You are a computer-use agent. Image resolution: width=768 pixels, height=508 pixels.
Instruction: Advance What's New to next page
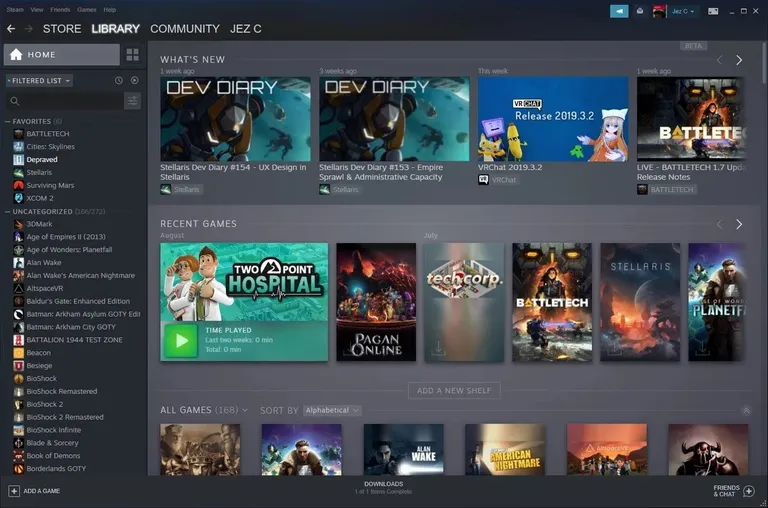(739, 60)
